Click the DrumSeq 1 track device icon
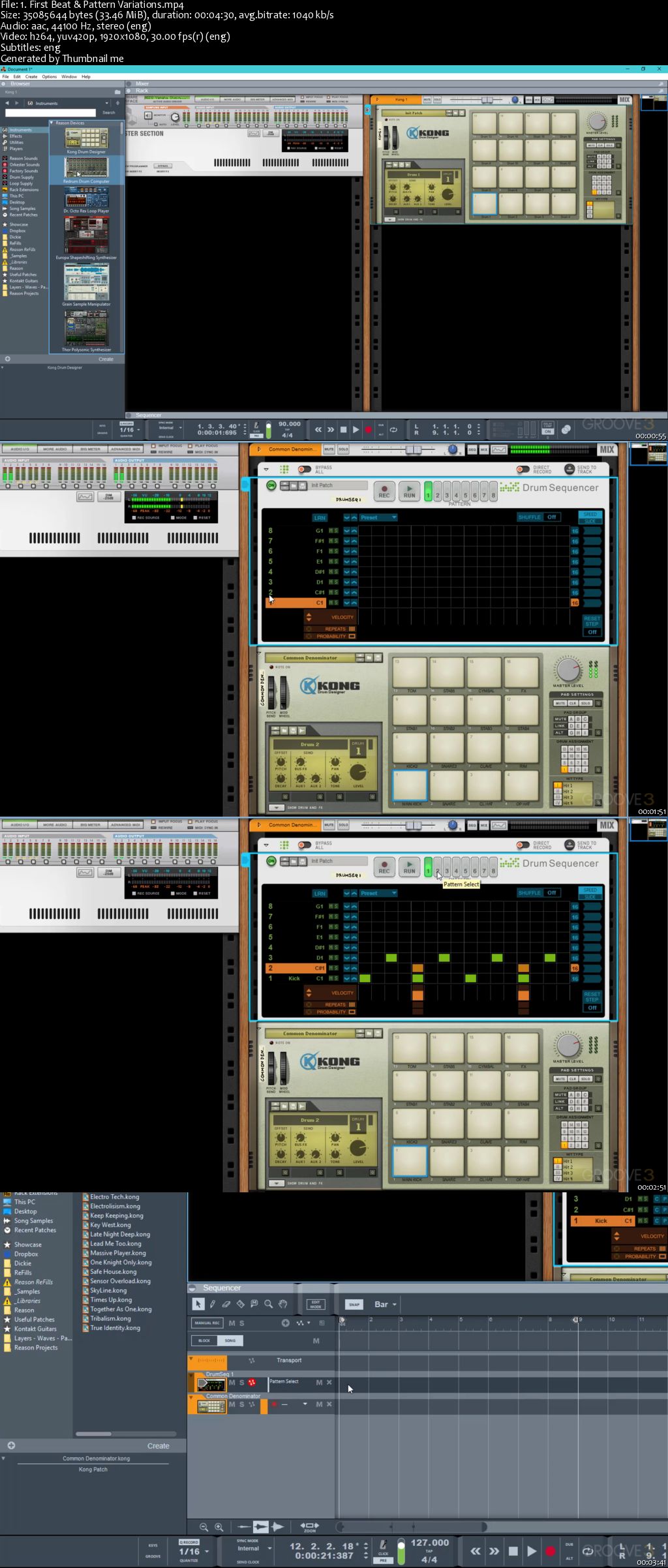This screenshot has width=668, height=1568. coord(211,1383)
